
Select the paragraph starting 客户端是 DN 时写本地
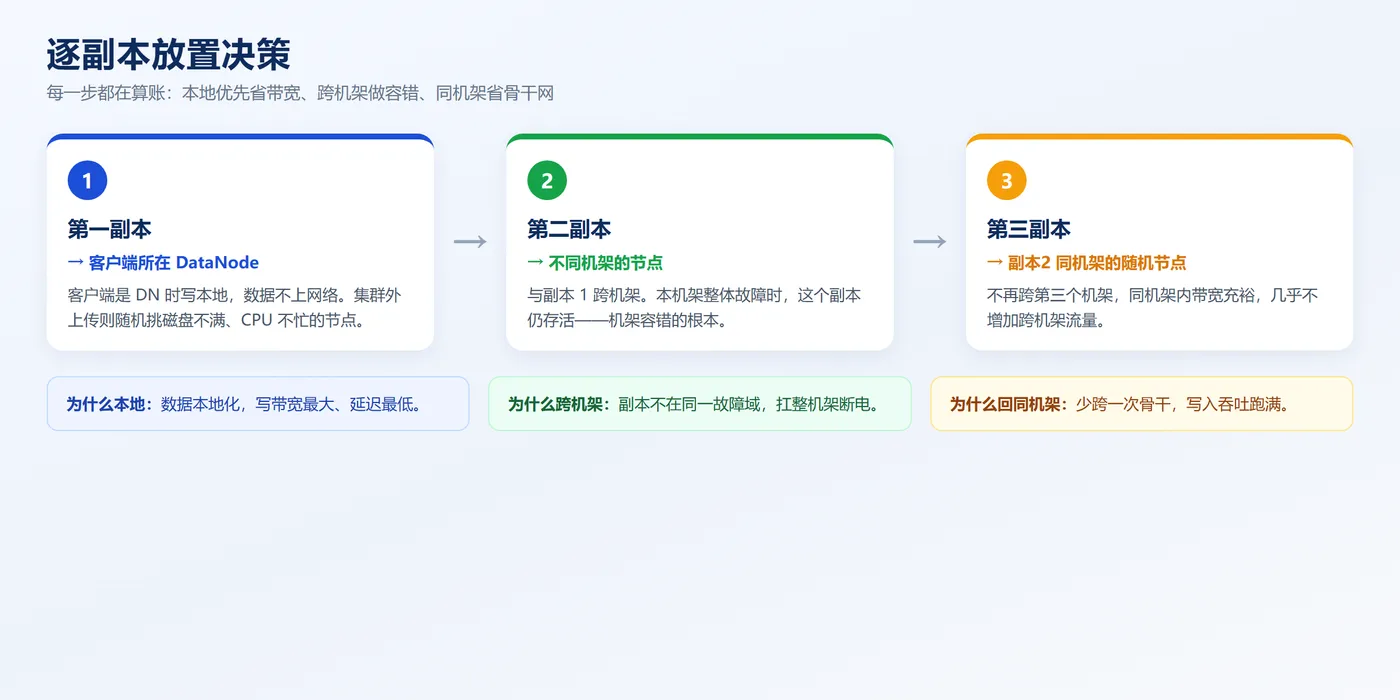coord(235,308)
